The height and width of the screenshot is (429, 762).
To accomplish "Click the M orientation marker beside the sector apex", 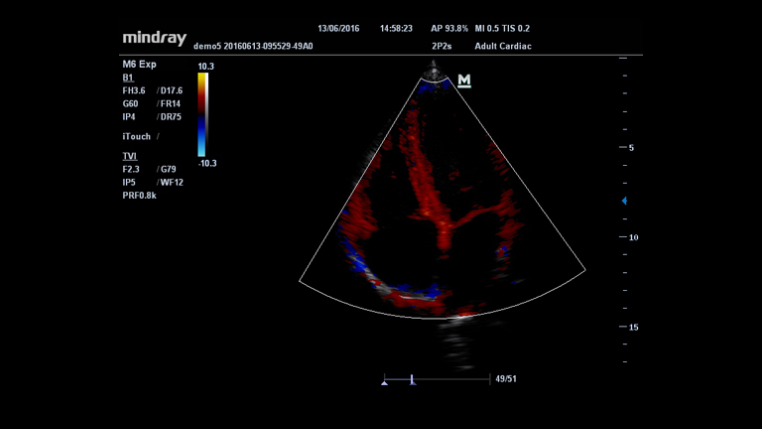I will 464,81.
